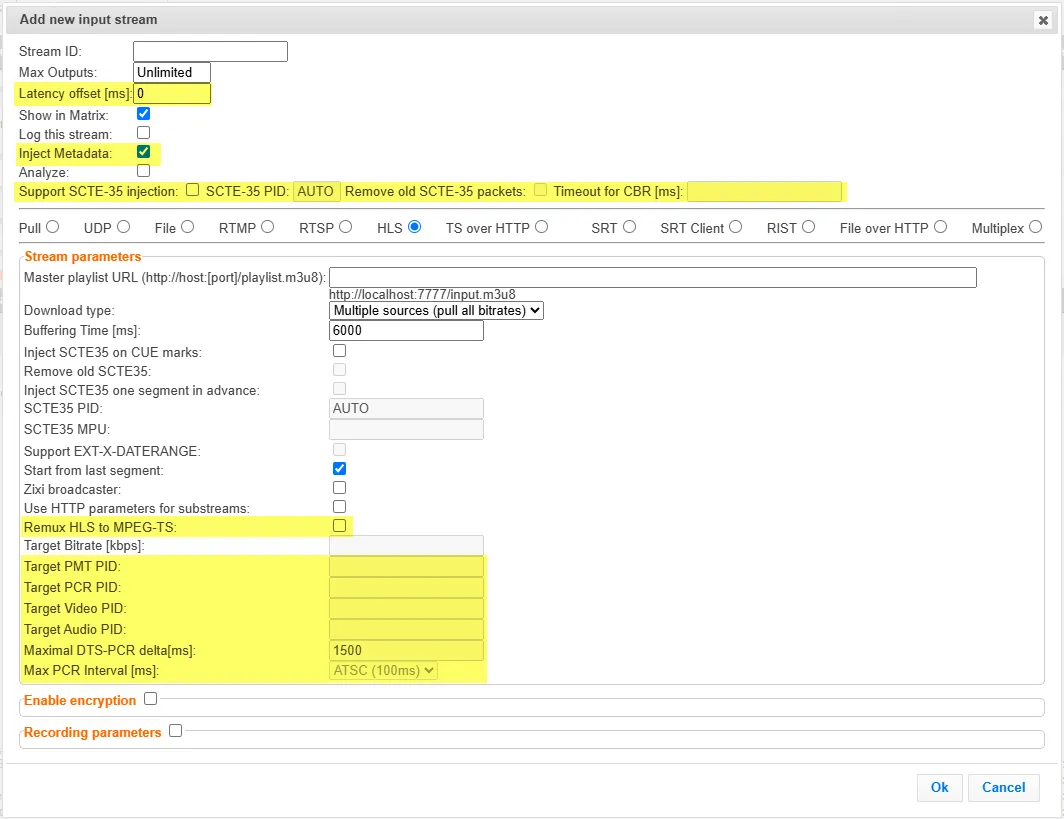Choose the RIST radio option

pos(808,227)
